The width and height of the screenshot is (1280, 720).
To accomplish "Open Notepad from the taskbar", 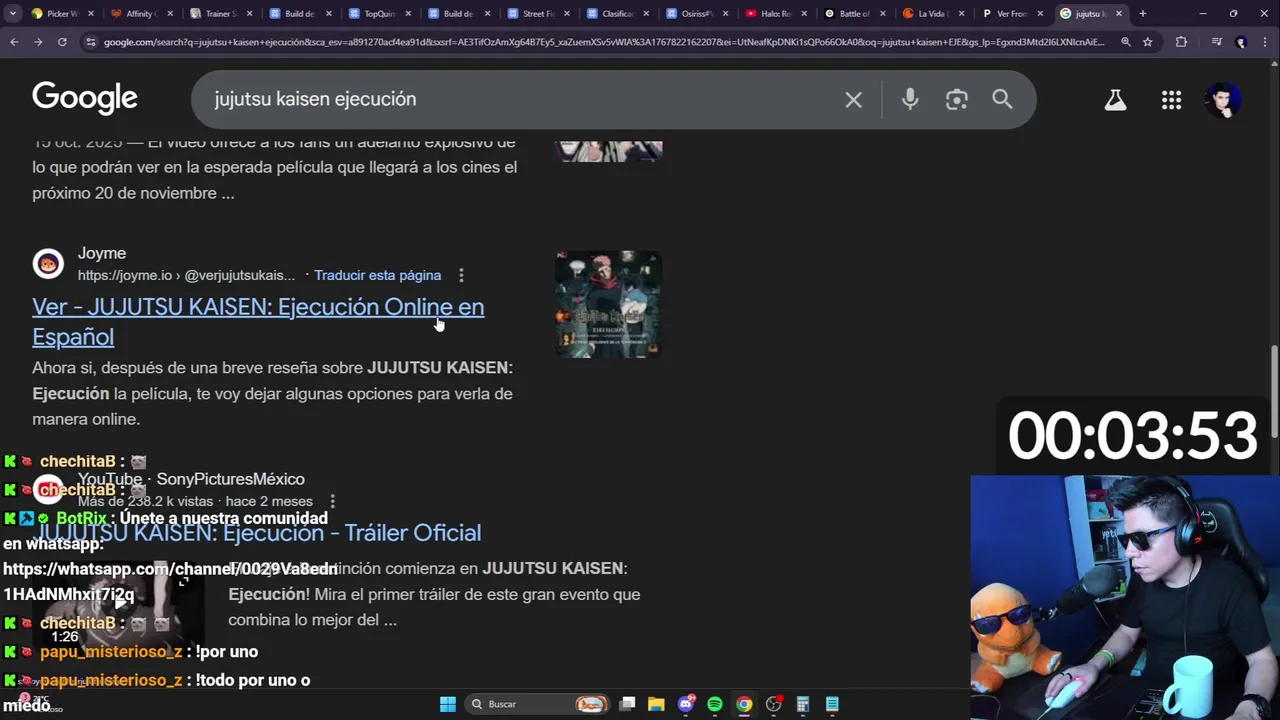I will [832, 704].
